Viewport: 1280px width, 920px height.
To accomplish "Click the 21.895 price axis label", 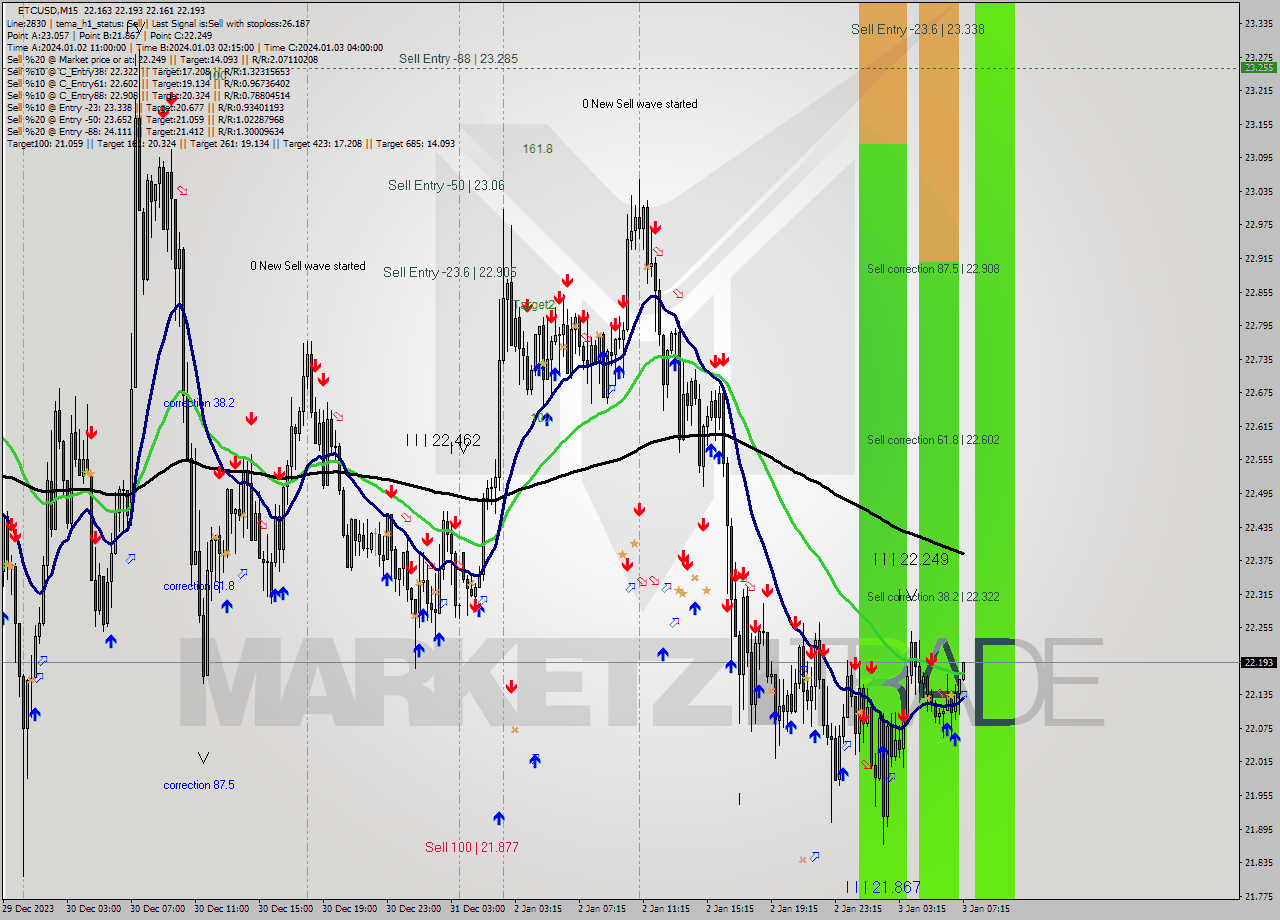I will point(1258,829).
